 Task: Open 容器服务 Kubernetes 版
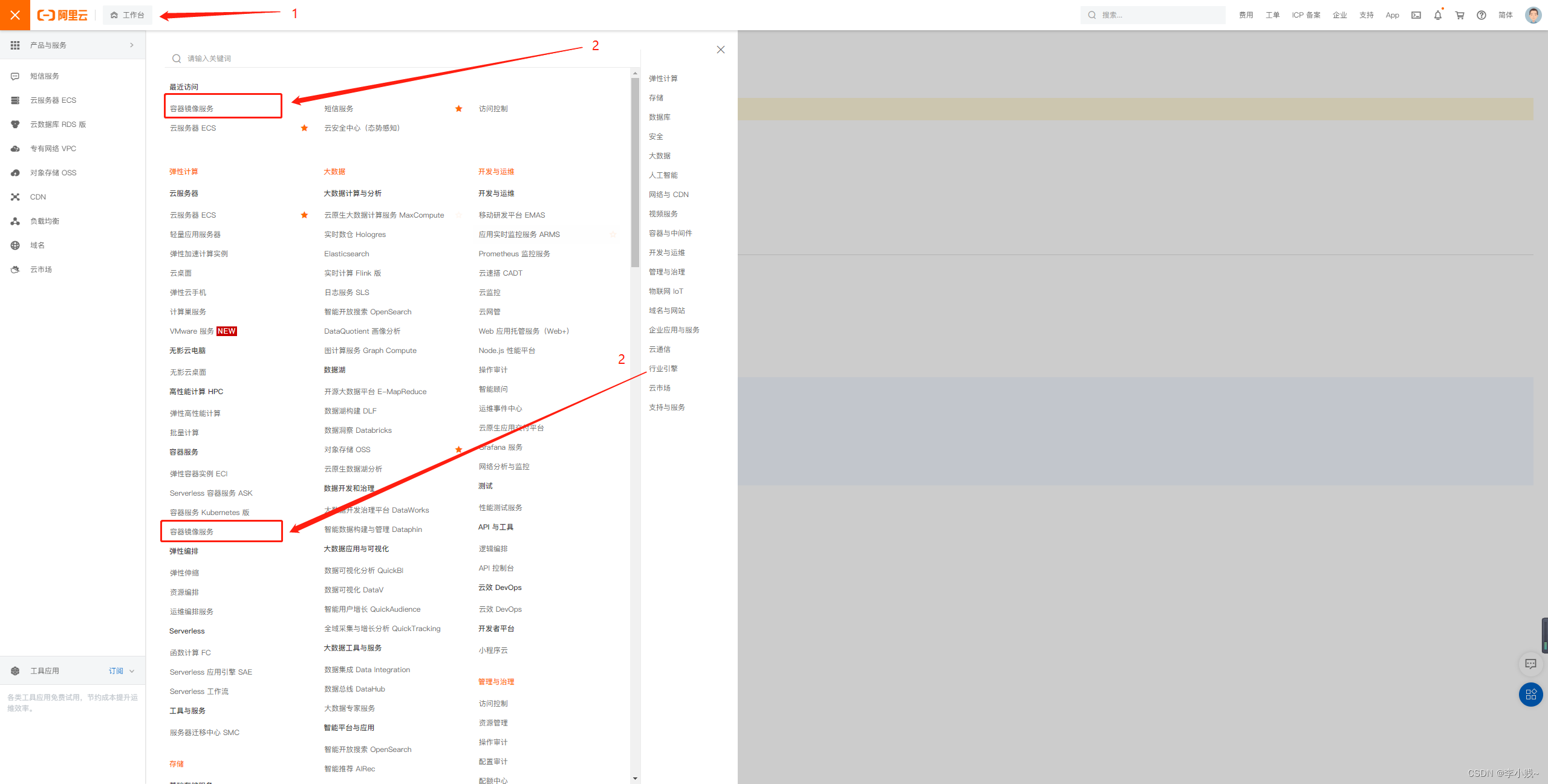tap(209, 513)
